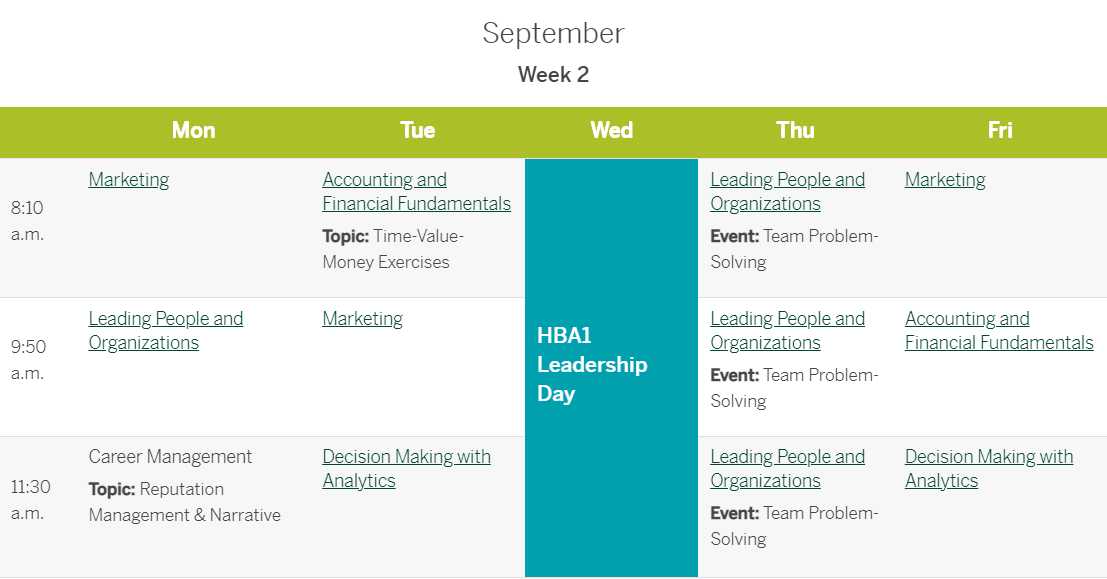Open Friday Decision Making with Analytics link

pos(989,468)
